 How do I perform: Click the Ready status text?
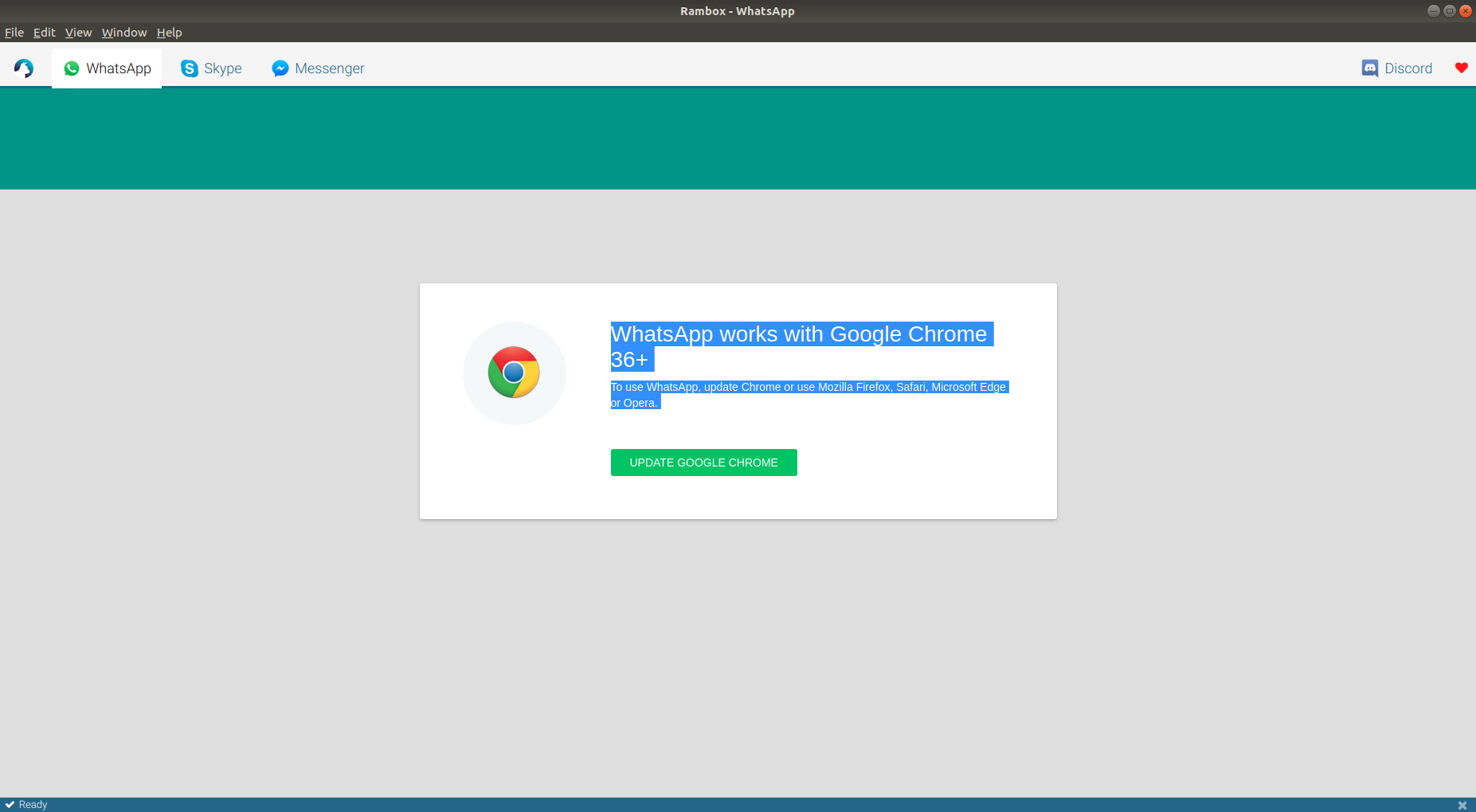(x=33, y=805)
